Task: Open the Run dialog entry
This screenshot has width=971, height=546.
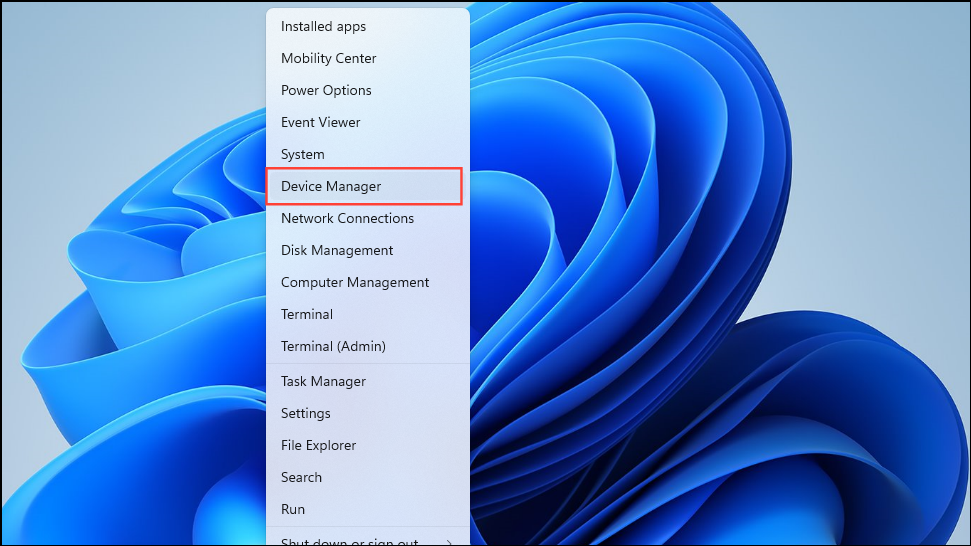Action: point(368,509)
